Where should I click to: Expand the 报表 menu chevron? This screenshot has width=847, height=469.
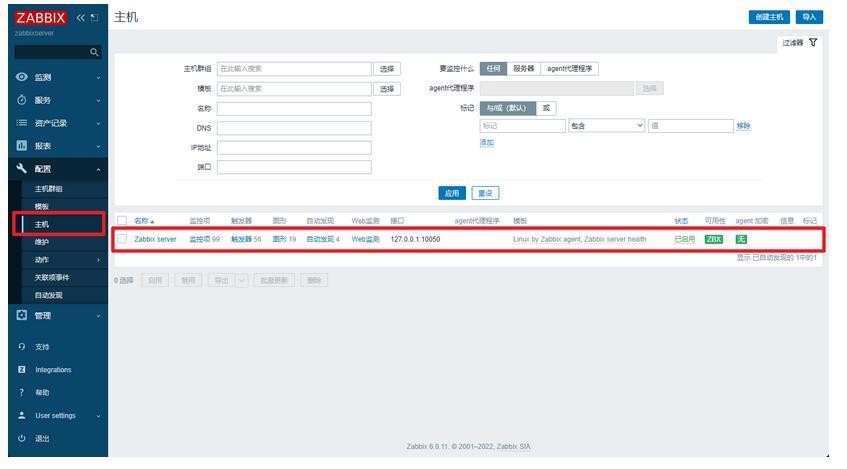[98, 146]
